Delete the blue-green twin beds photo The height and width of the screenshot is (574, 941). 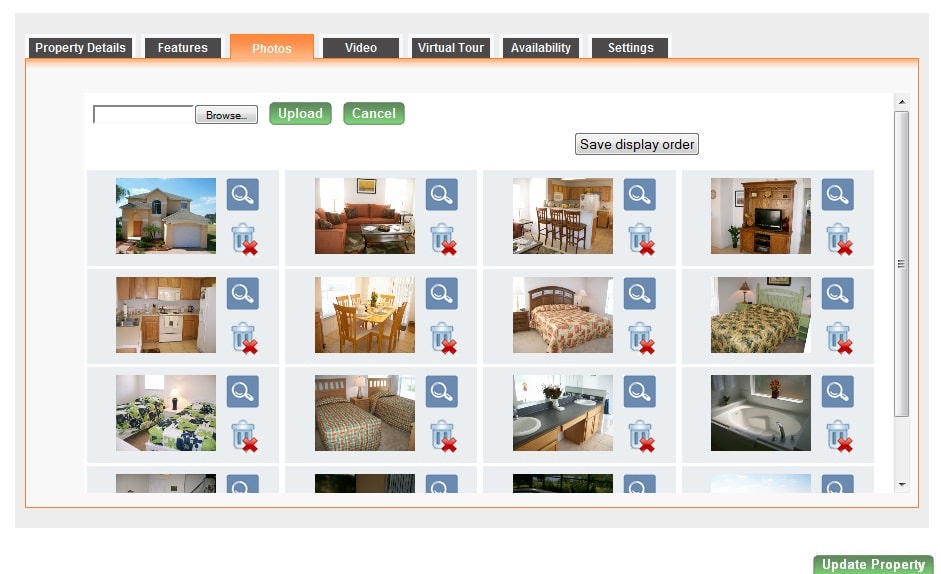(x=244, y=436)
